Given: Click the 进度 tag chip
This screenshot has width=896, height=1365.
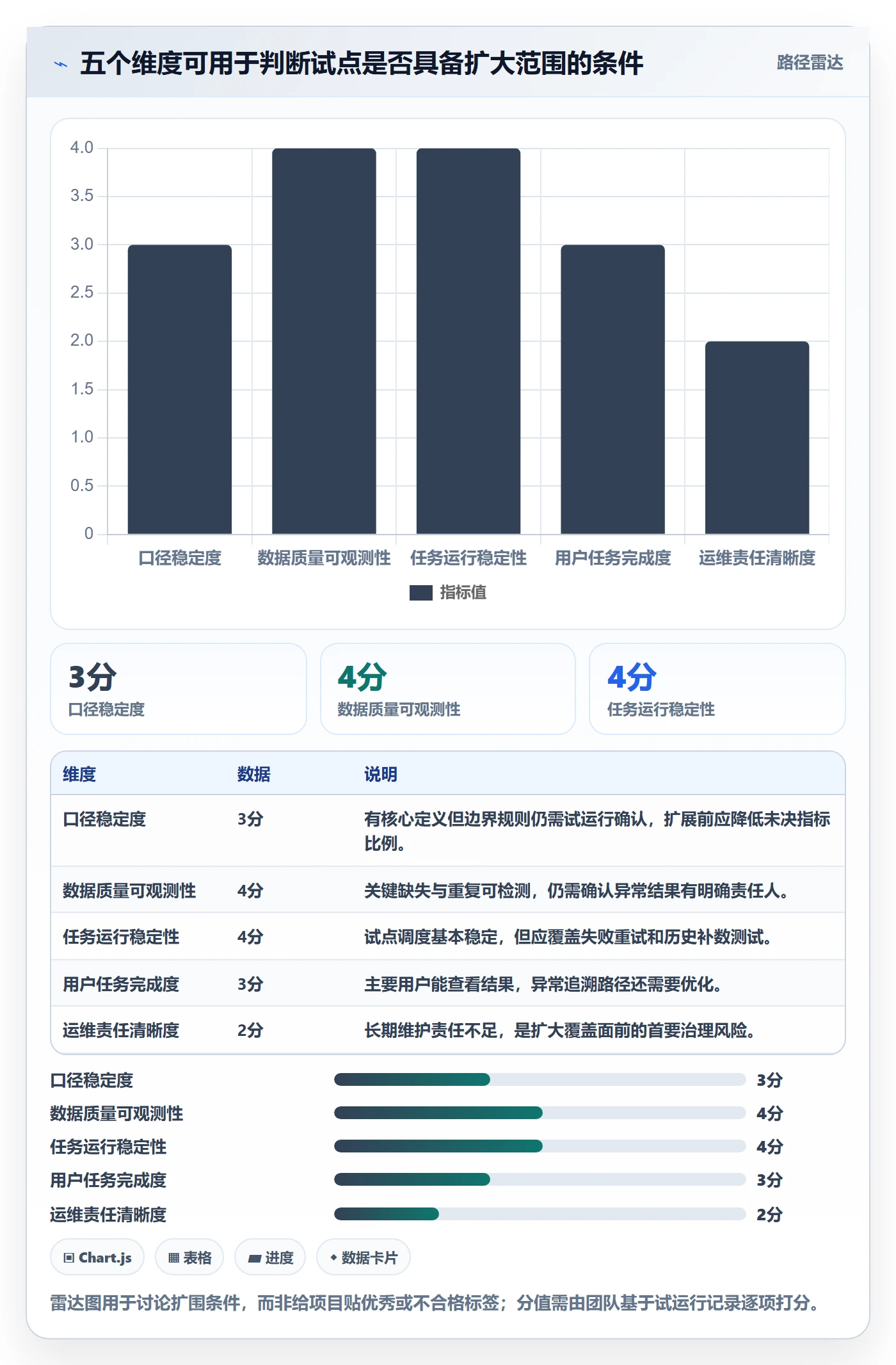Looking at the screenshot, I should [x=270, y=1257].
